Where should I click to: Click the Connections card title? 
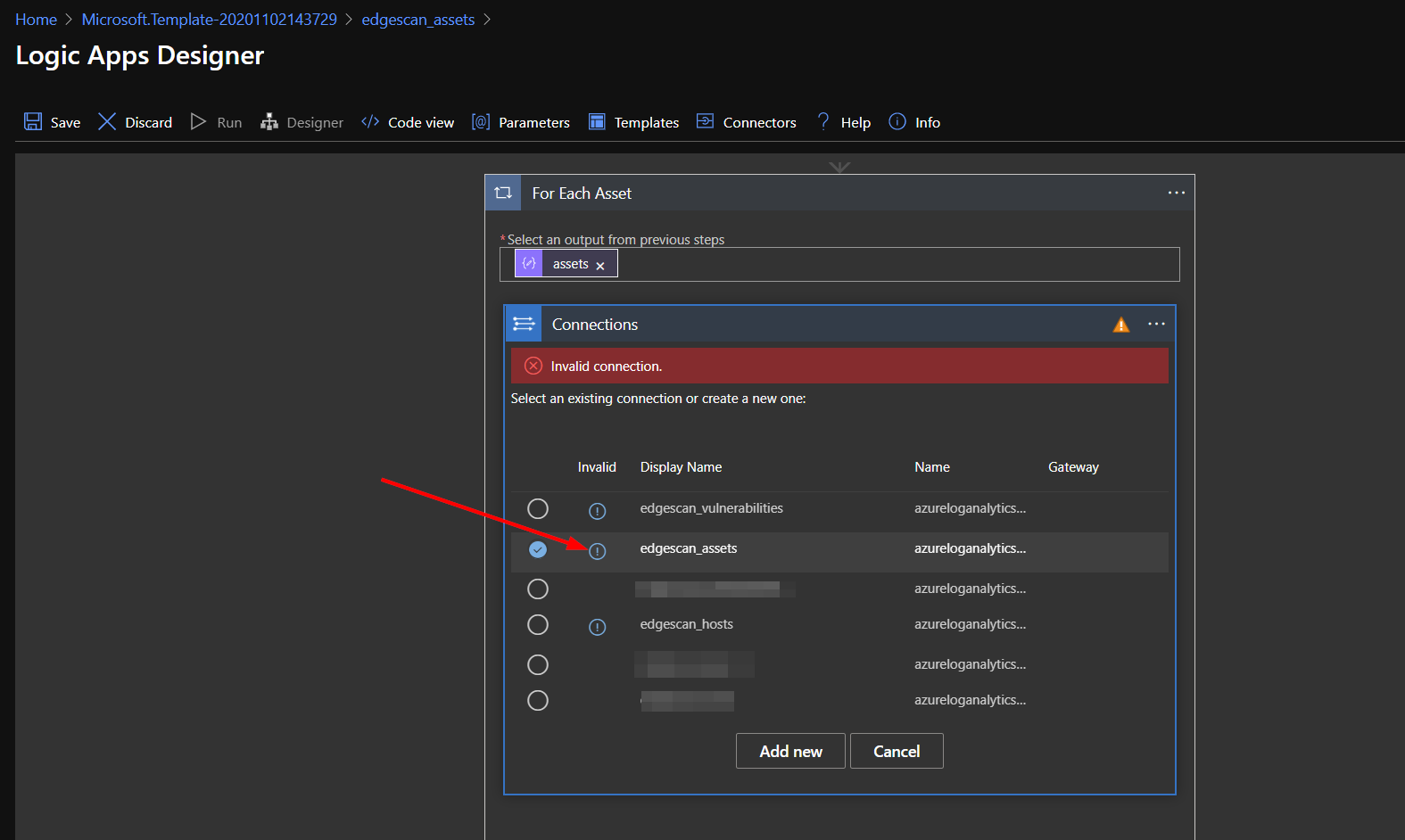point(595,325)
